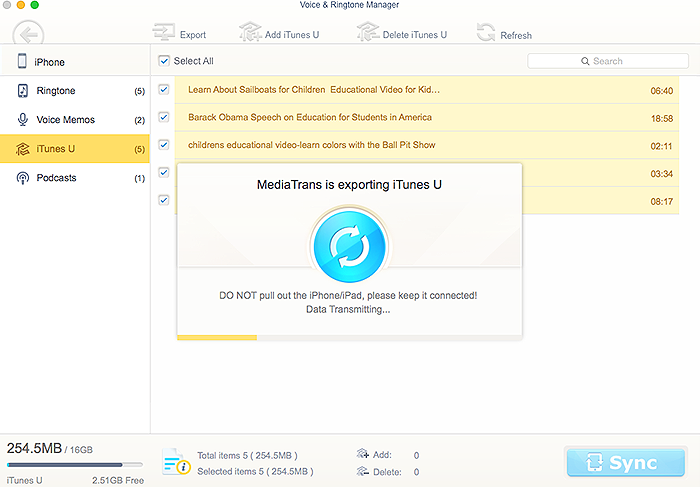Image resolution: width=700 pixels, height=487 pixels.
Task: Click the blue Sync button
Action: click(x=626, y=462)
